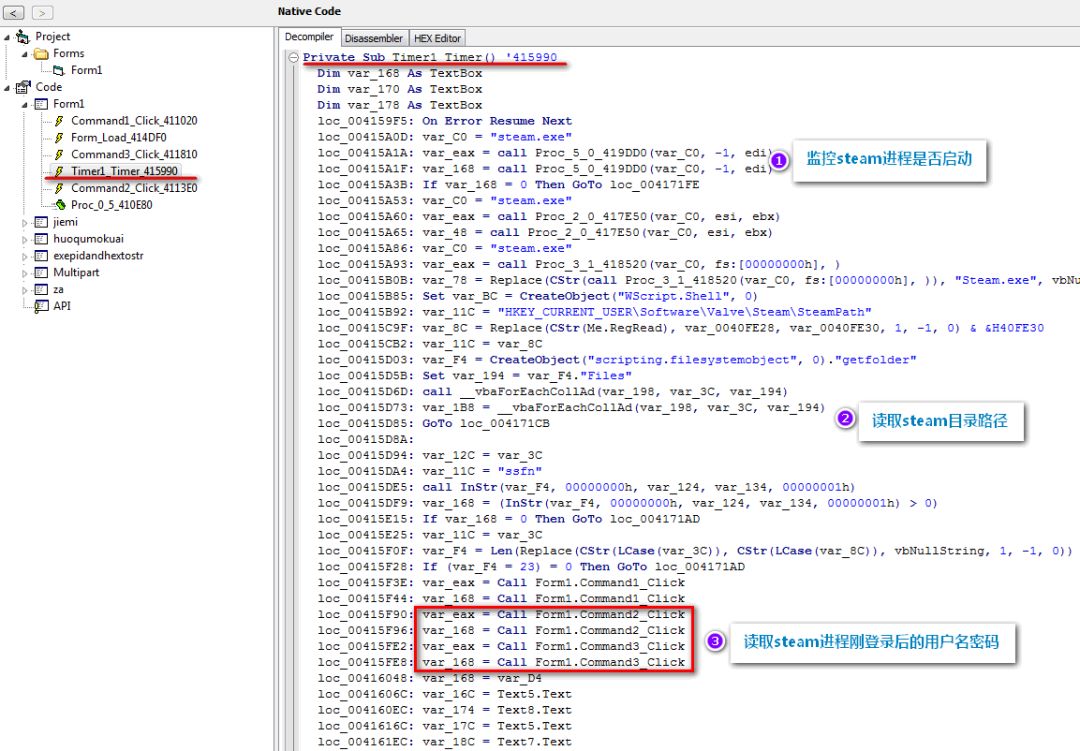Click the 'On Error Resume Next' line
The image size is (1080, 751).
(445, 121)
